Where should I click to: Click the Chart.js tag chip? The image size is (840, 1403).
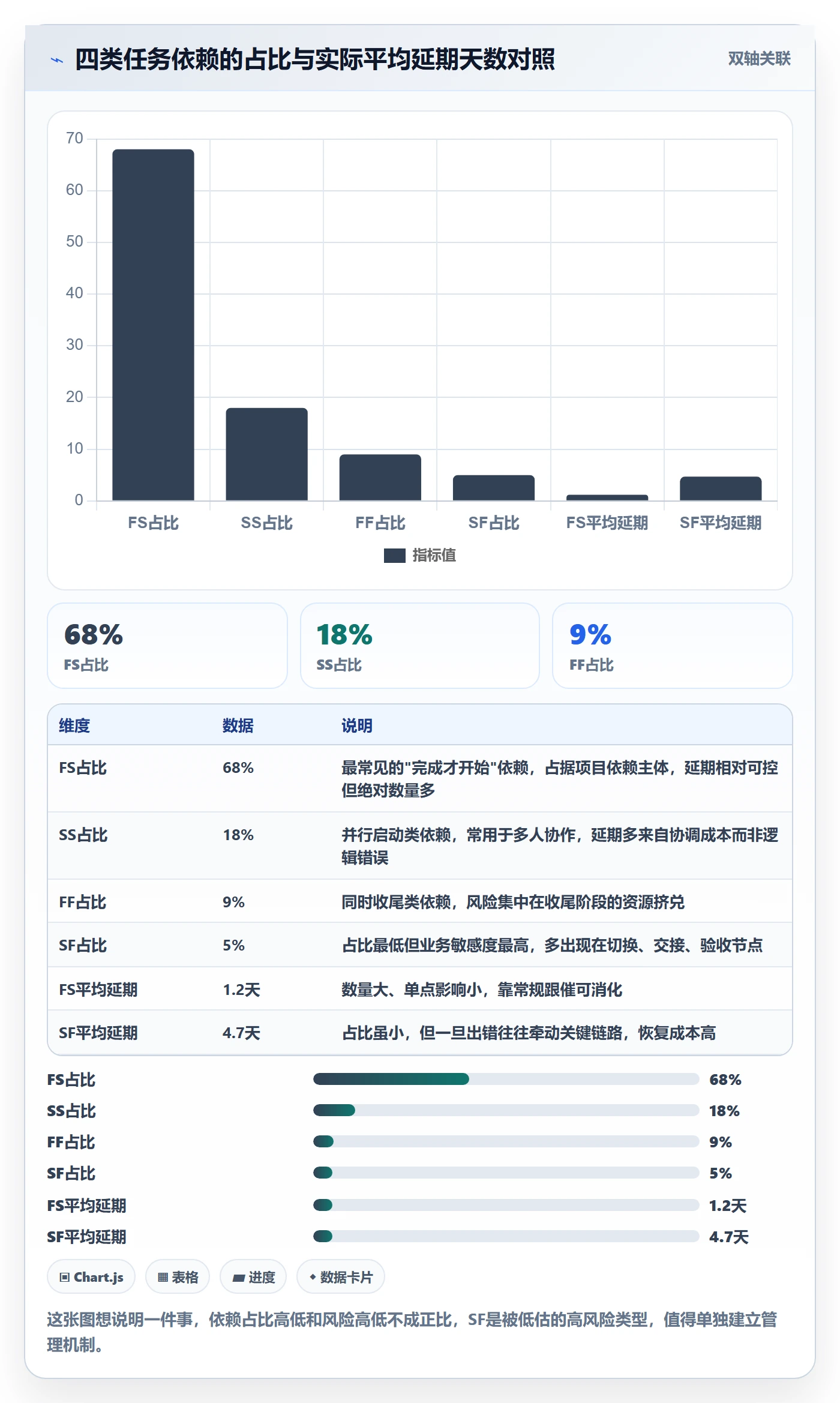[91, 1277]
